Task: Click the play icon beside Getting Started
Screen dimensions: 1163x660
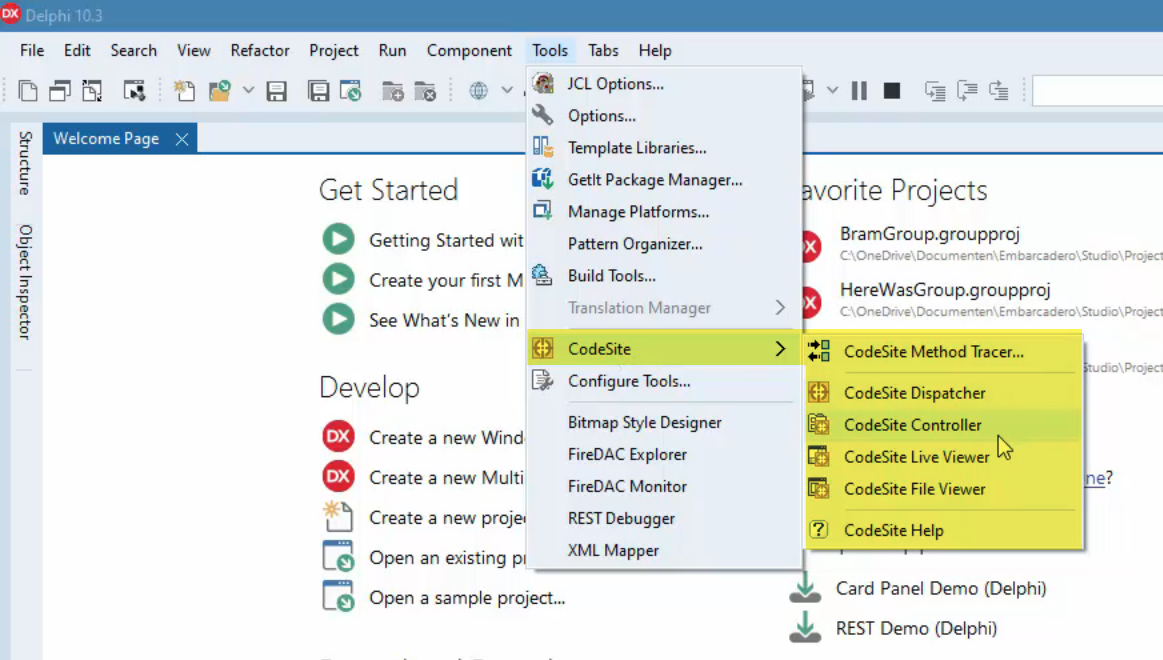Action: coord(338,240)
